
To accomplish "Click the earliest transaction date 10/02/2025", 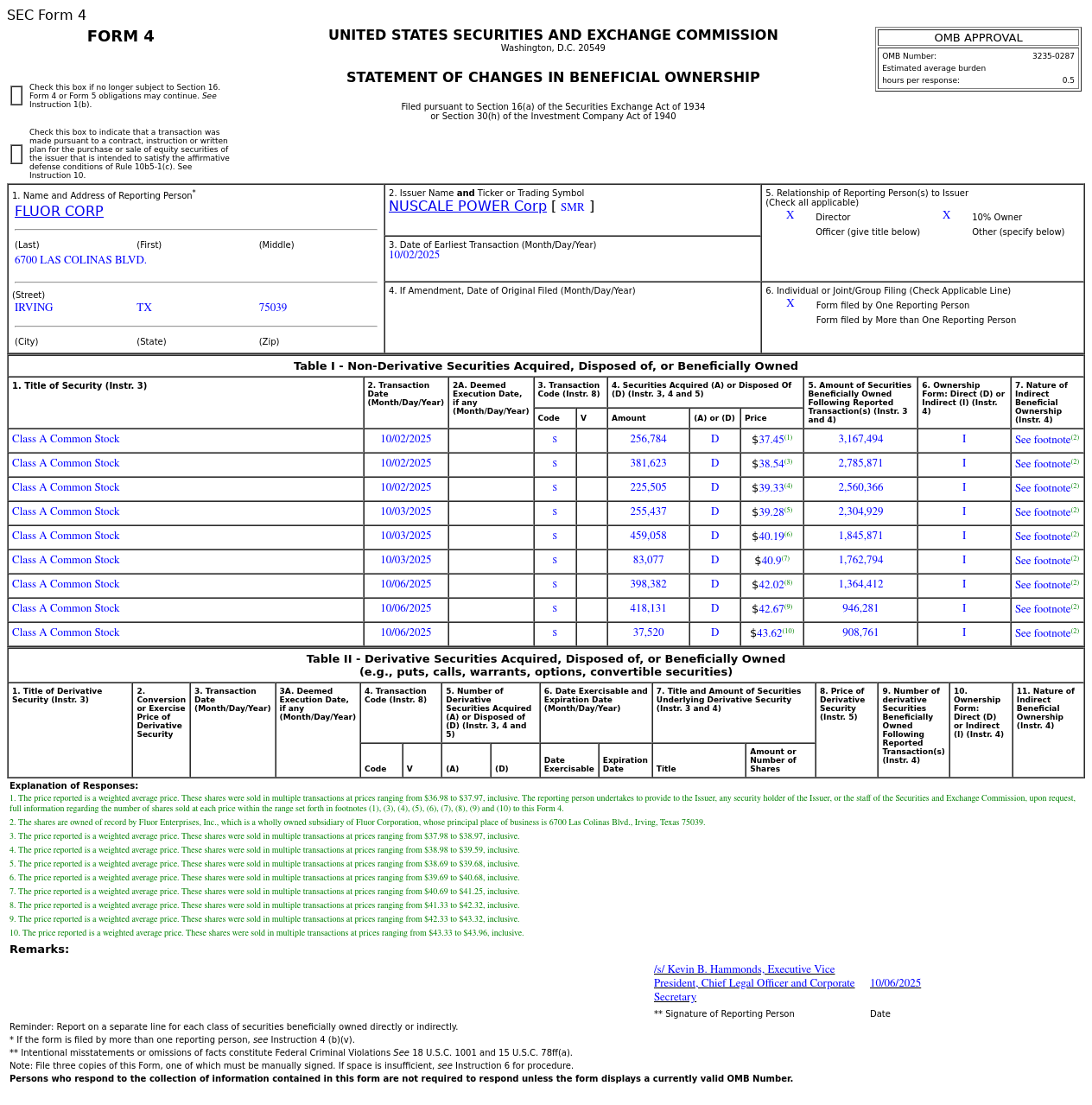I will point(414,255).
